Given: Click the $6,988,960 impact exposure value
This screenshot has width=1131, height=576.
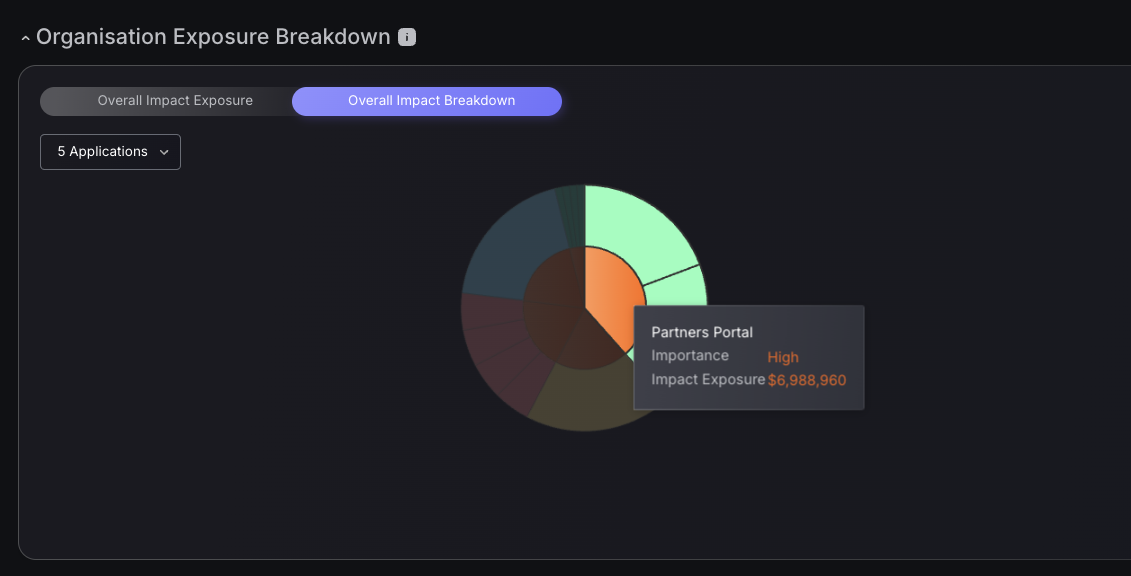Looking at the screenshot, I should [806, 381].
